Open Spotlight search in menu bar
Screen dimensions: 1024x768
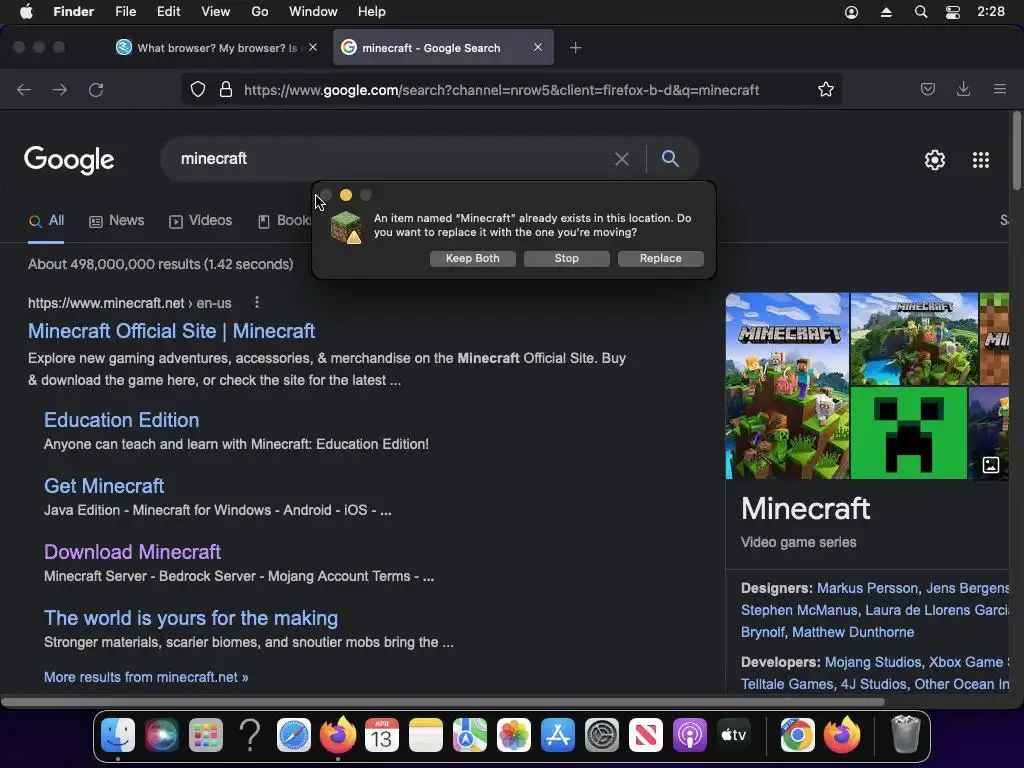[921, 12]
